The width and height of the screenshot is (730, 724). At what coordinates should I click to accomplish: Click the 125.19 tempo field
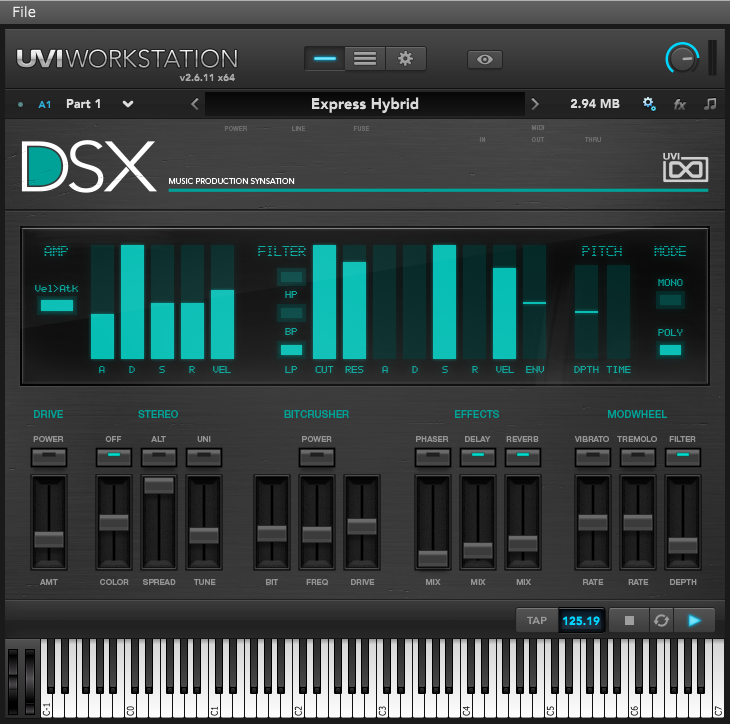pos(581,620)
